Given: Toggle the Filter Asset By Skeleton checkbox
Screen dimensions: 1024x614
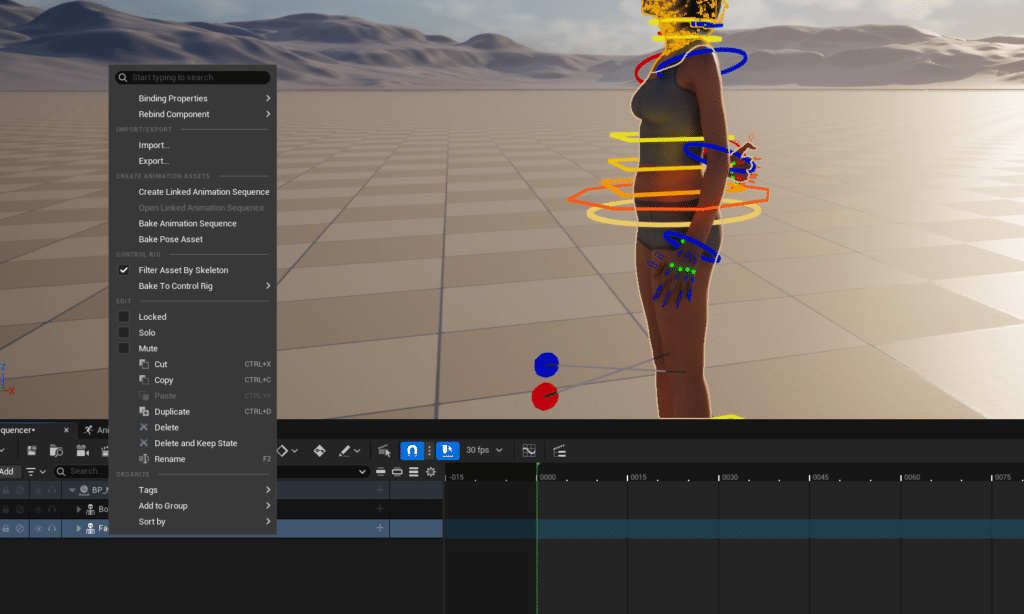Looking at the screenshot, I should [x=123, y=270].
